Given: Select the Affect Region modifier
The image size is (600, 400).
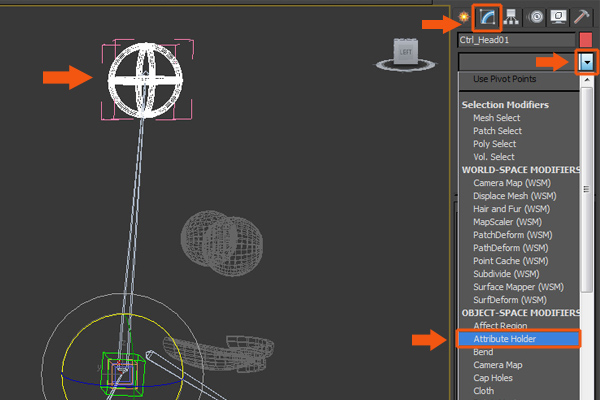Looking at the screenshot, I should pyautogui.click(x=500, y=326).
